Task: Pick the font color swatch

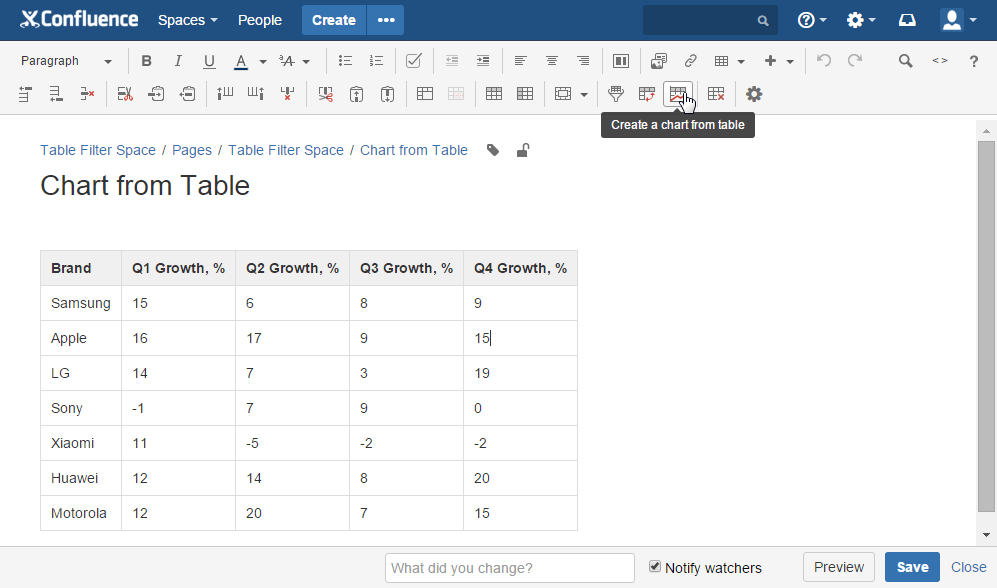Action: [x=240, y=61]
